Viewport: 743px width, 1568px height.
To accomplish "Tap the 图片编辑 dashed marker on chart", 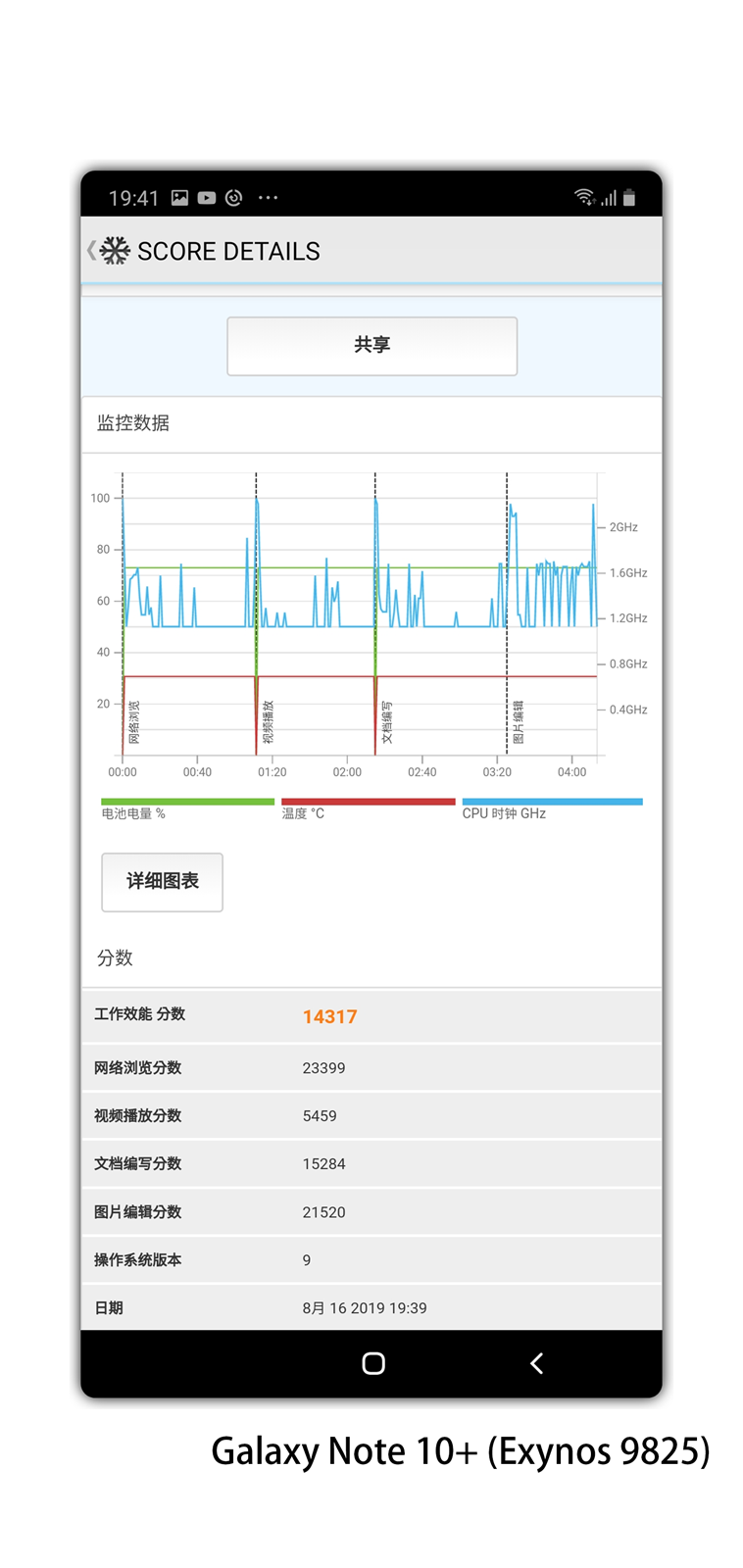I will [507, 612].
